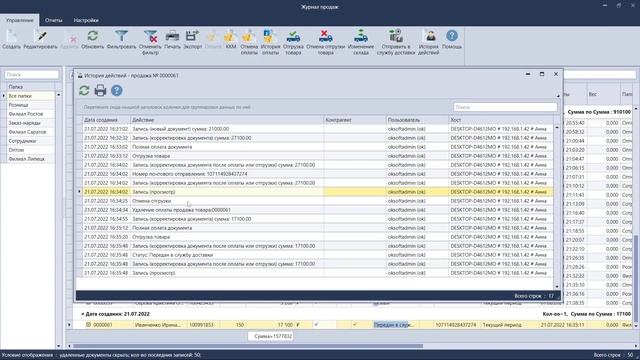Focus the folder panel search field
This screenshot has height=360, width=640.
coord(32,75)
